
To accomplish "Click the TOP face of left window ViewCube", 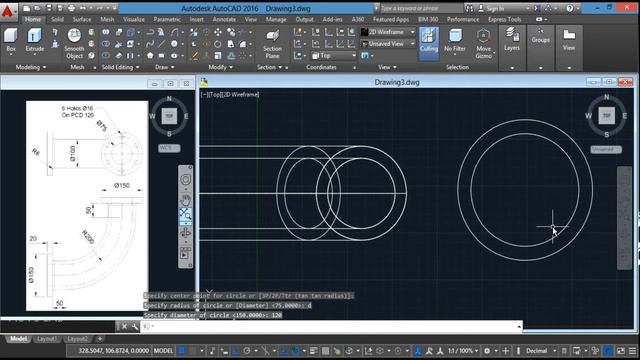I will [169, 116].
